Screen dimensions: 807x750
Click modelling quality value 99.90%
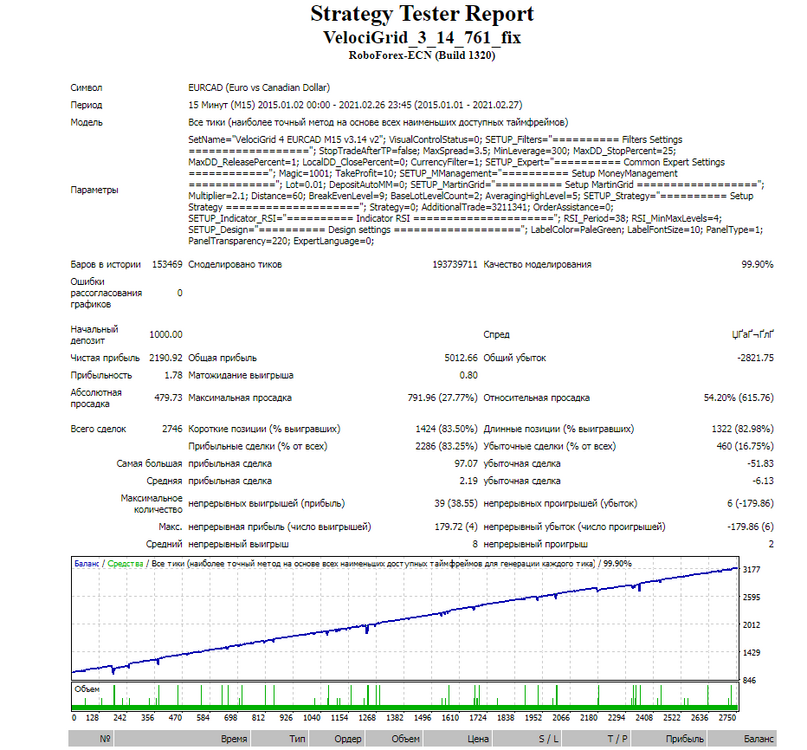[x=757, y=265]
